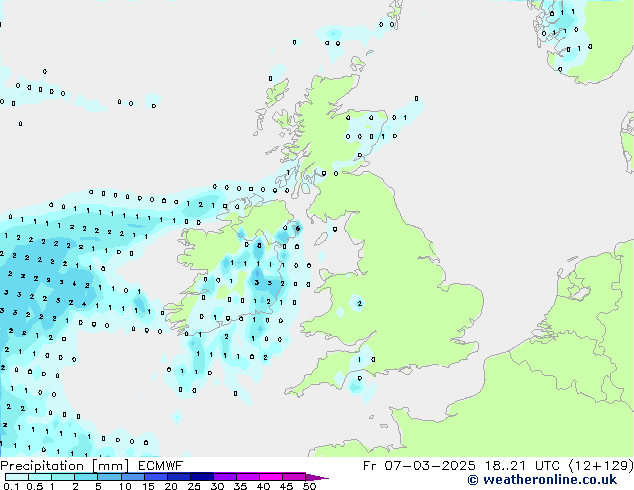The image size is (634, 490).
Task: Click the weatheronline.co.uk copyright text
Action: [542, 480]
